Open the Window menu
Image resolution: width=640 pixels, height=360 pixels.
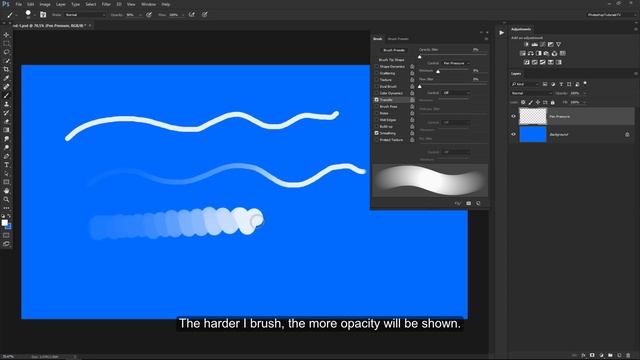click(x=148, y=4)
